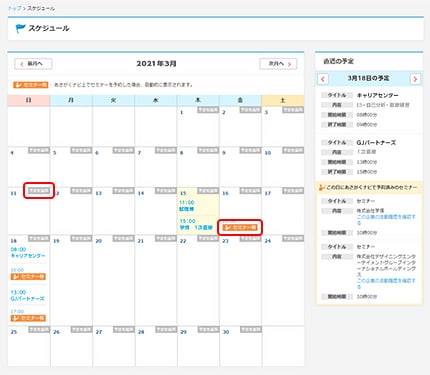Click gray add-schedule button on day 22
430x375 pixels.
click(208, 238)
